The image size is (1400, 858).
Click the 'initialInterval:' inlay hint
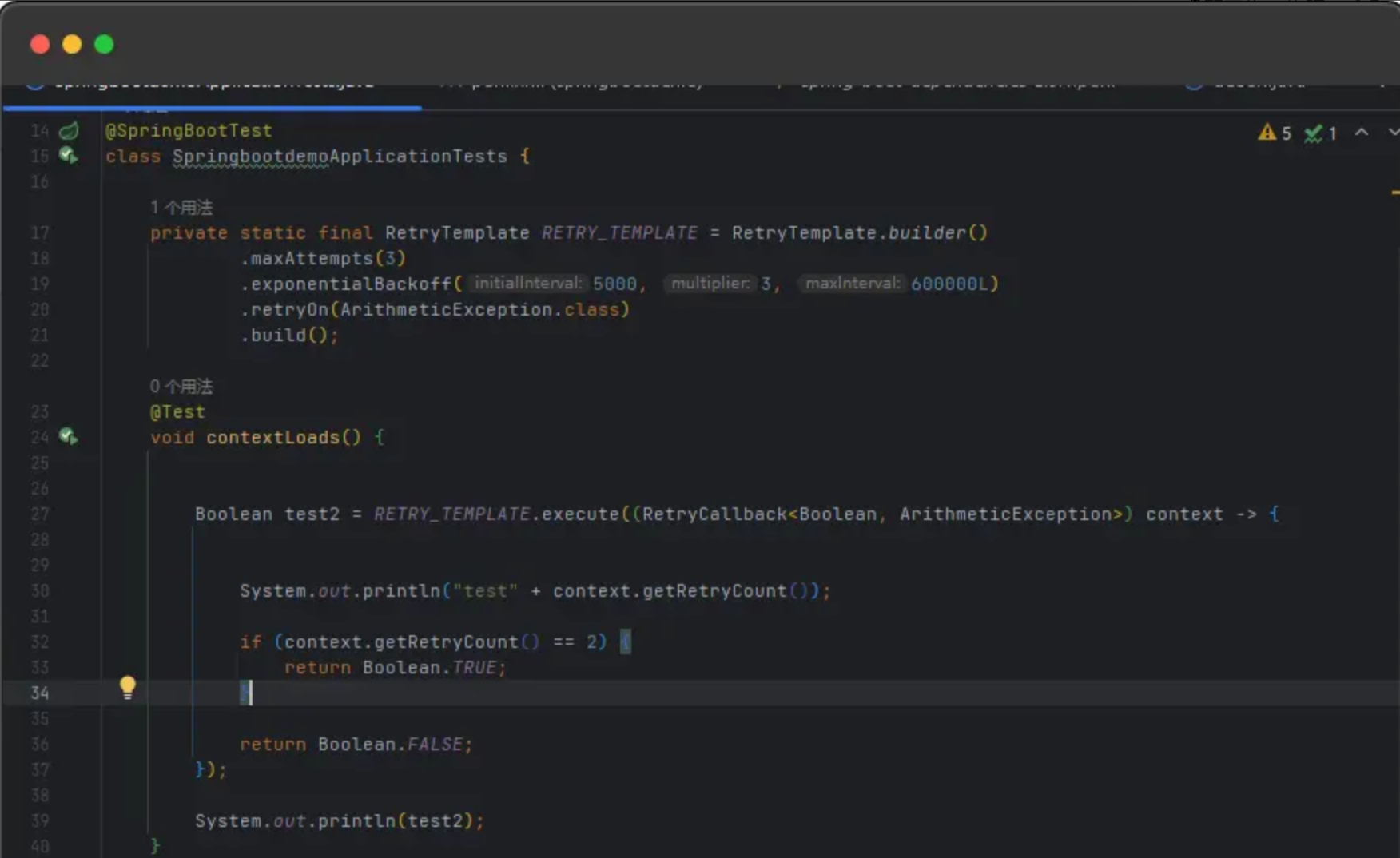coord(527,284)
